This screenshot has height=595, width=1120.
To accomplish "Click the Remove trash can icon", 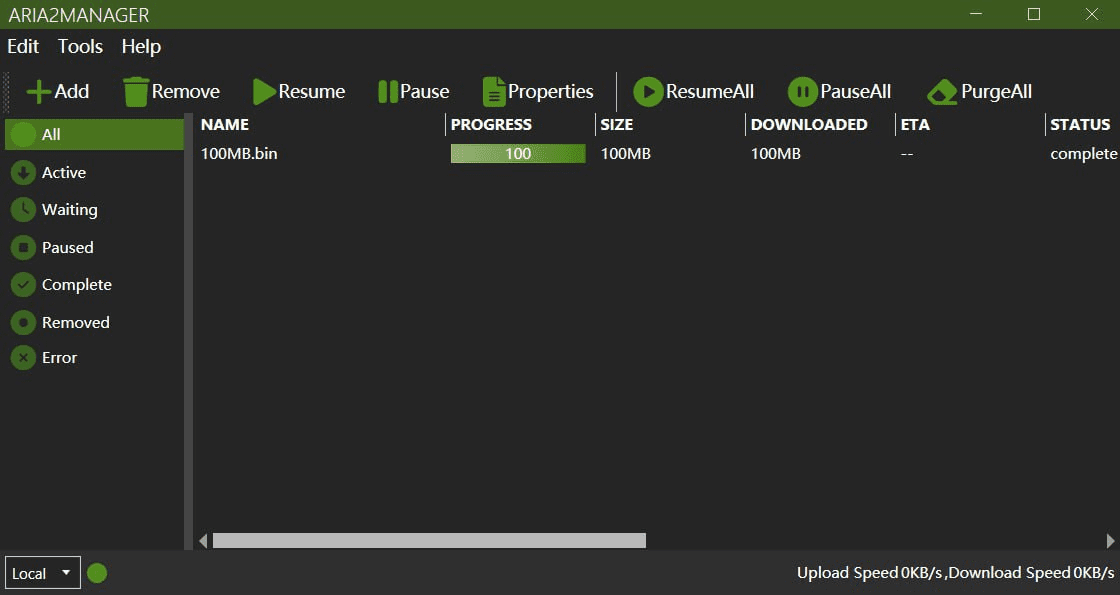I will pos(136,92).
